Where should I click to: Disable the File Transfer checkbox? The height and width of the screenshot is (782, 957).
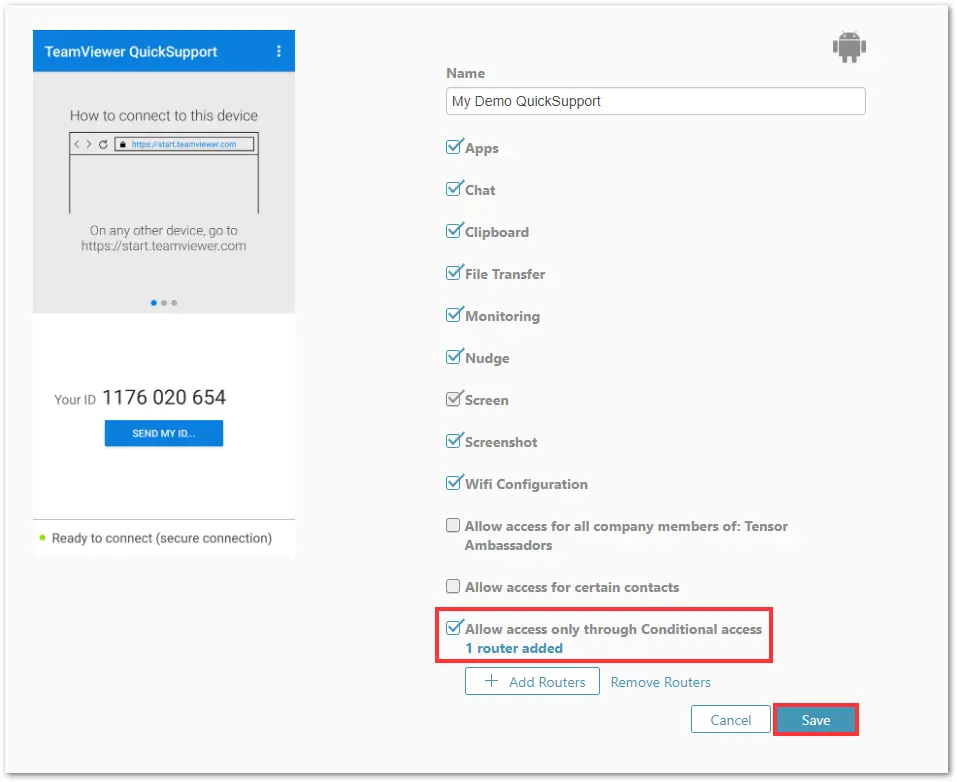click(x=453, y=273)
